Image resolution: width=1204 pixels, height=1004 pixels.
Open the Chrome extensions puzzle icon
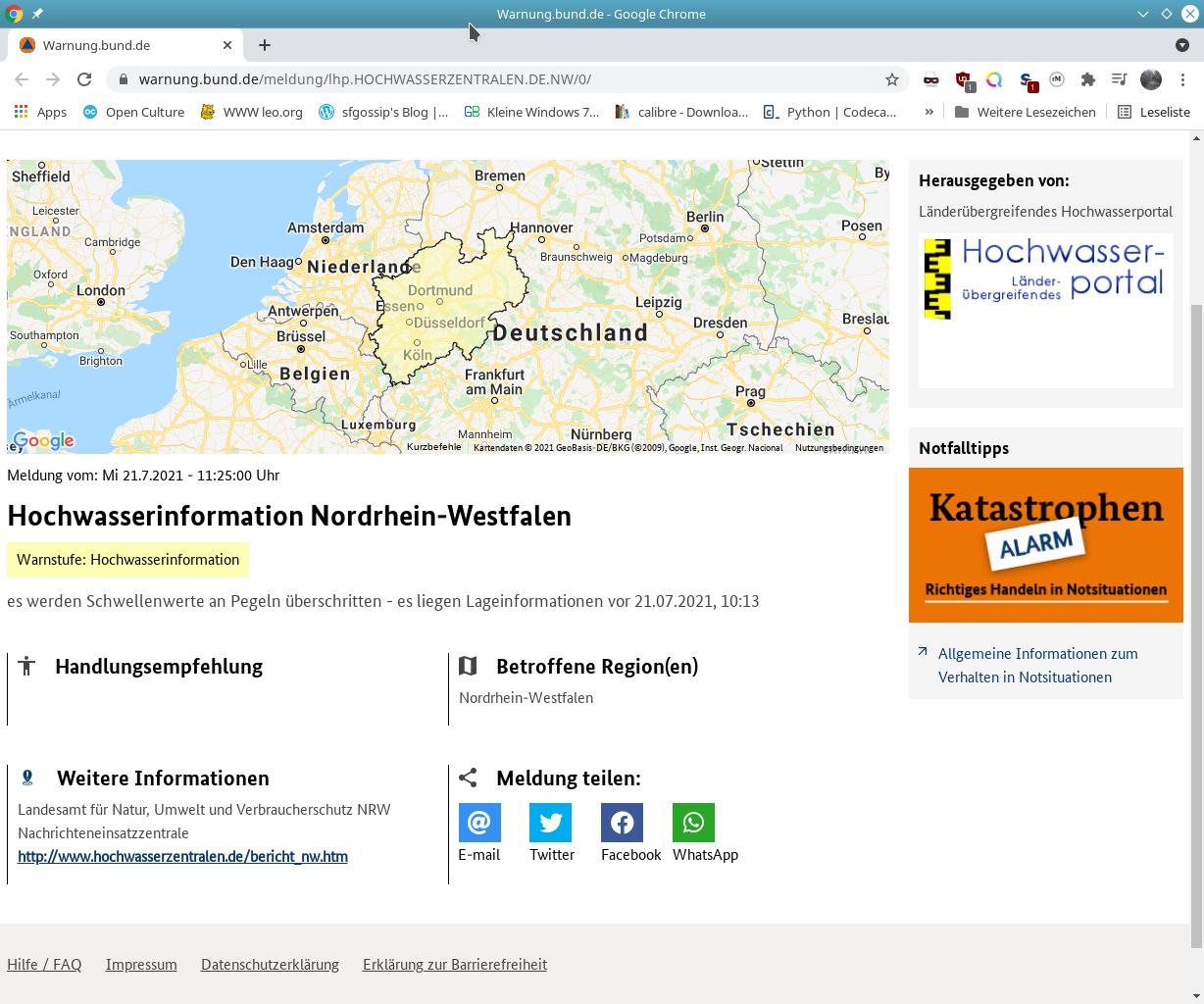point(1087,79)
